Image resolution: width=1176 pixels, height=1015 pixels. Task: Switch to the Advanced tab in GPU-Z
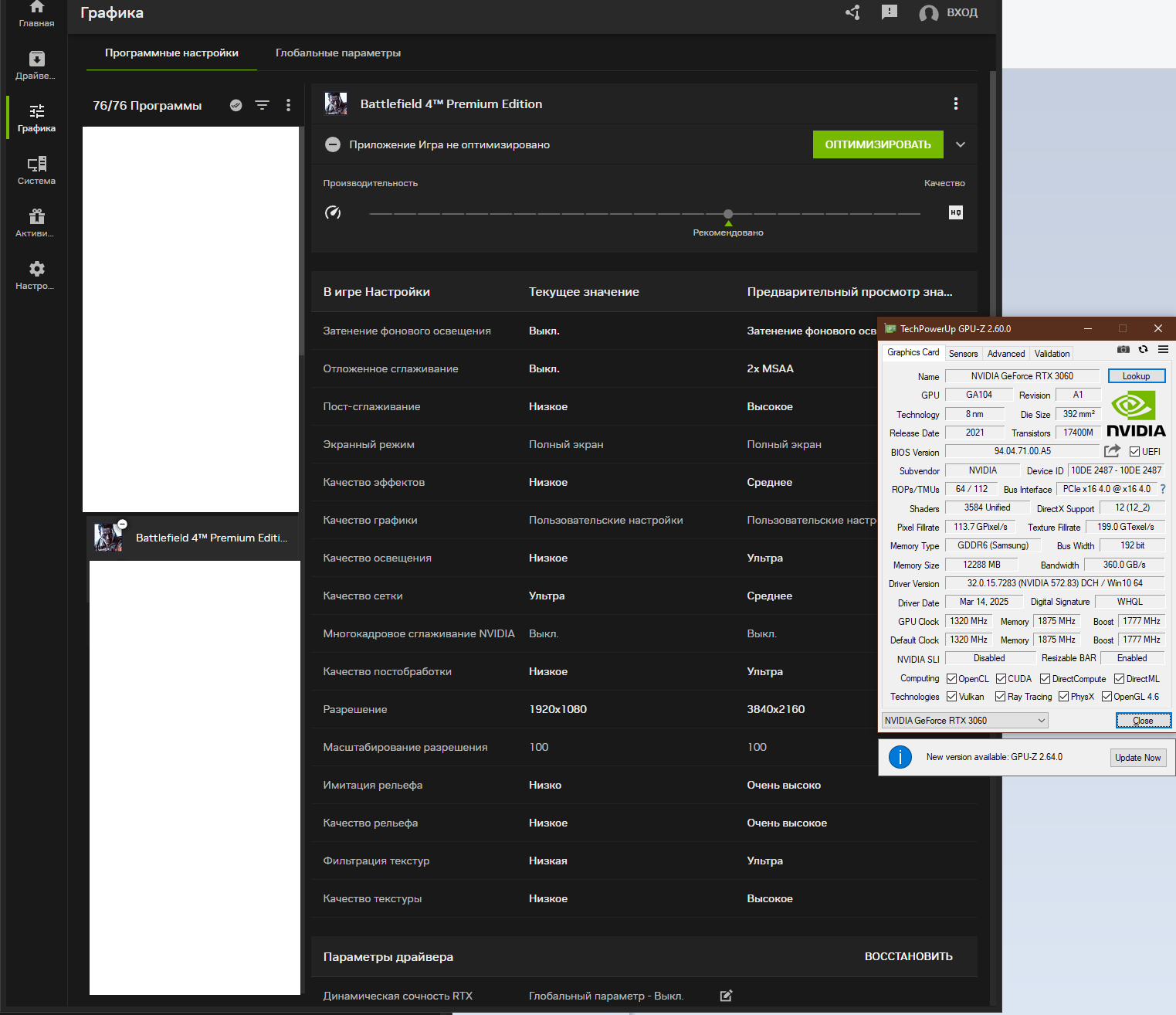point(1006,354)
